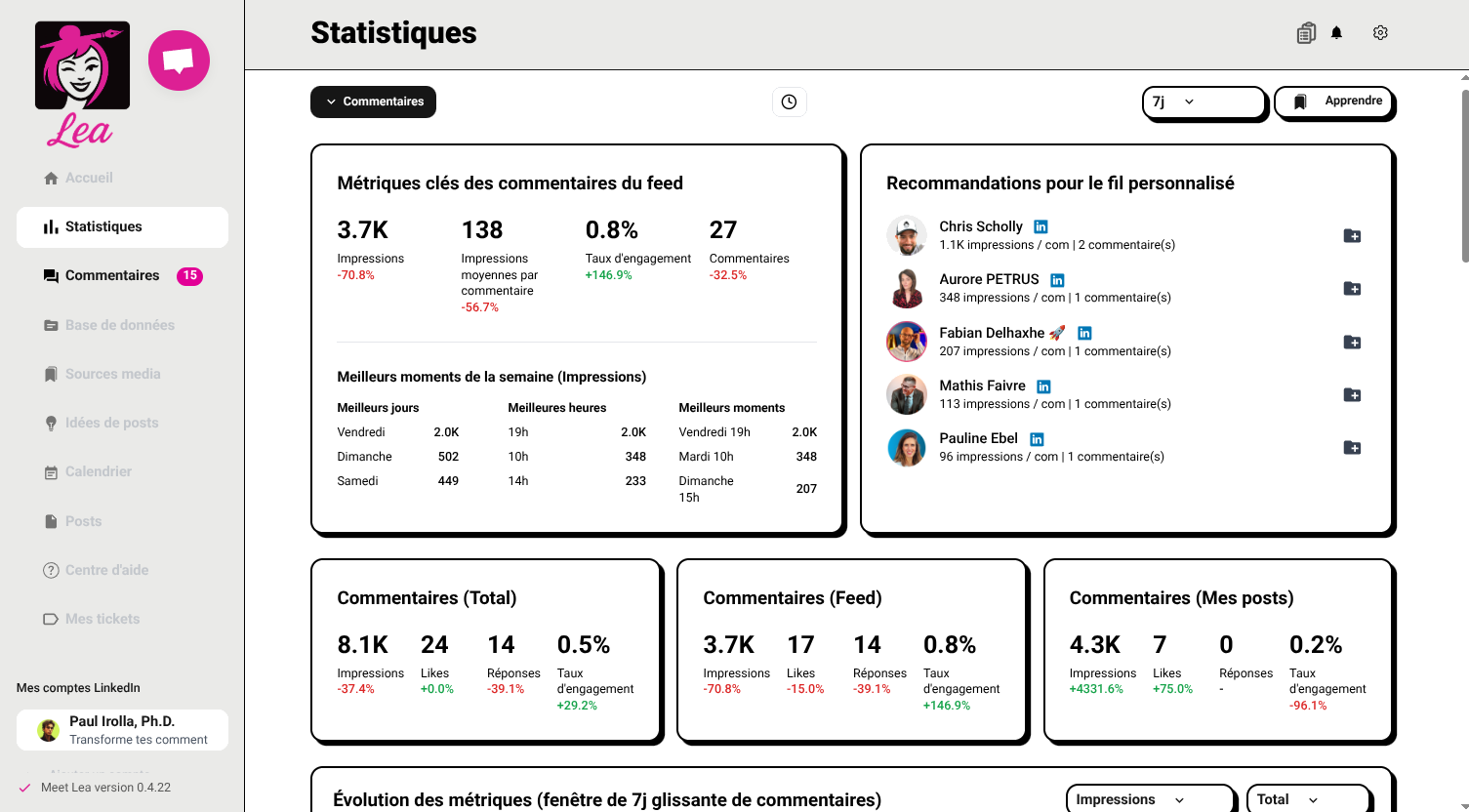Click the clock history icon
1469x812 pixels.
789,101
